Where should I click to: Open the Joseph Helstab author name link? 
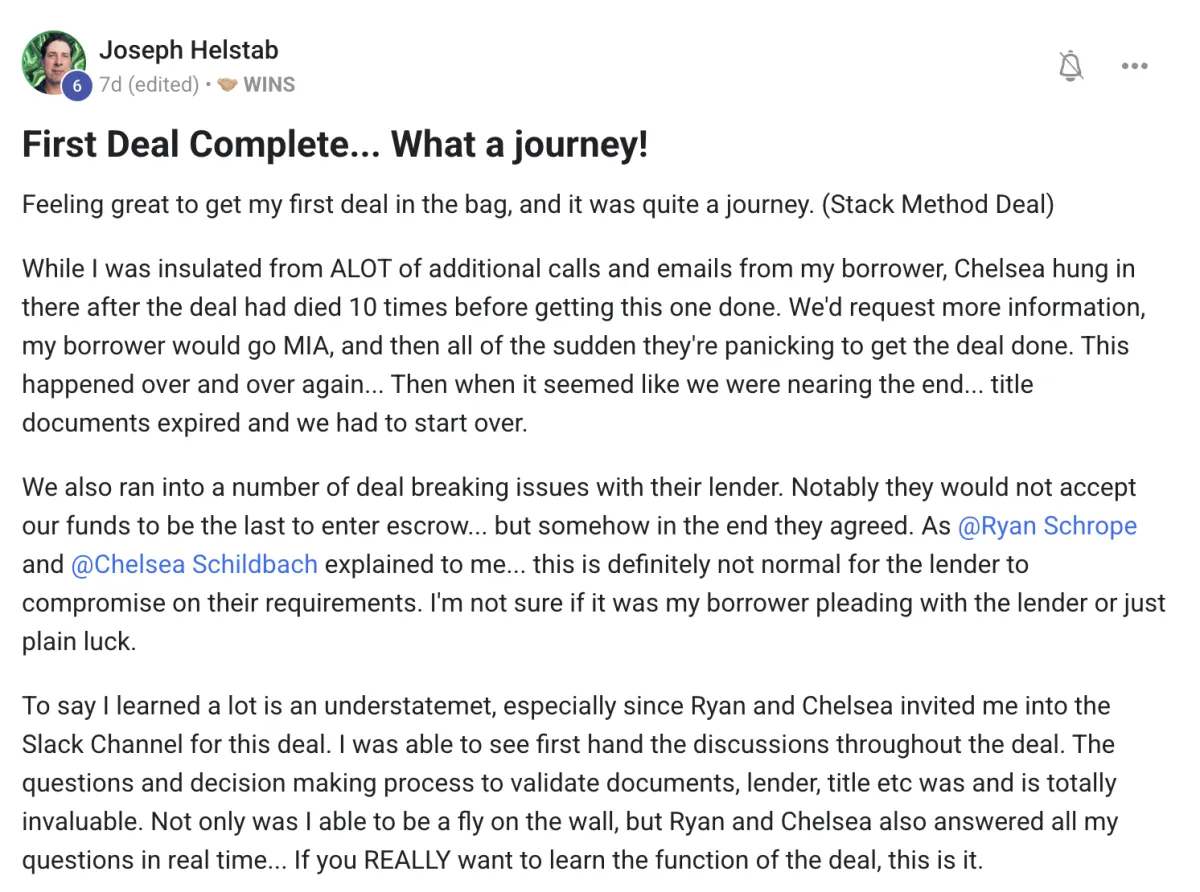pos(188,49)
